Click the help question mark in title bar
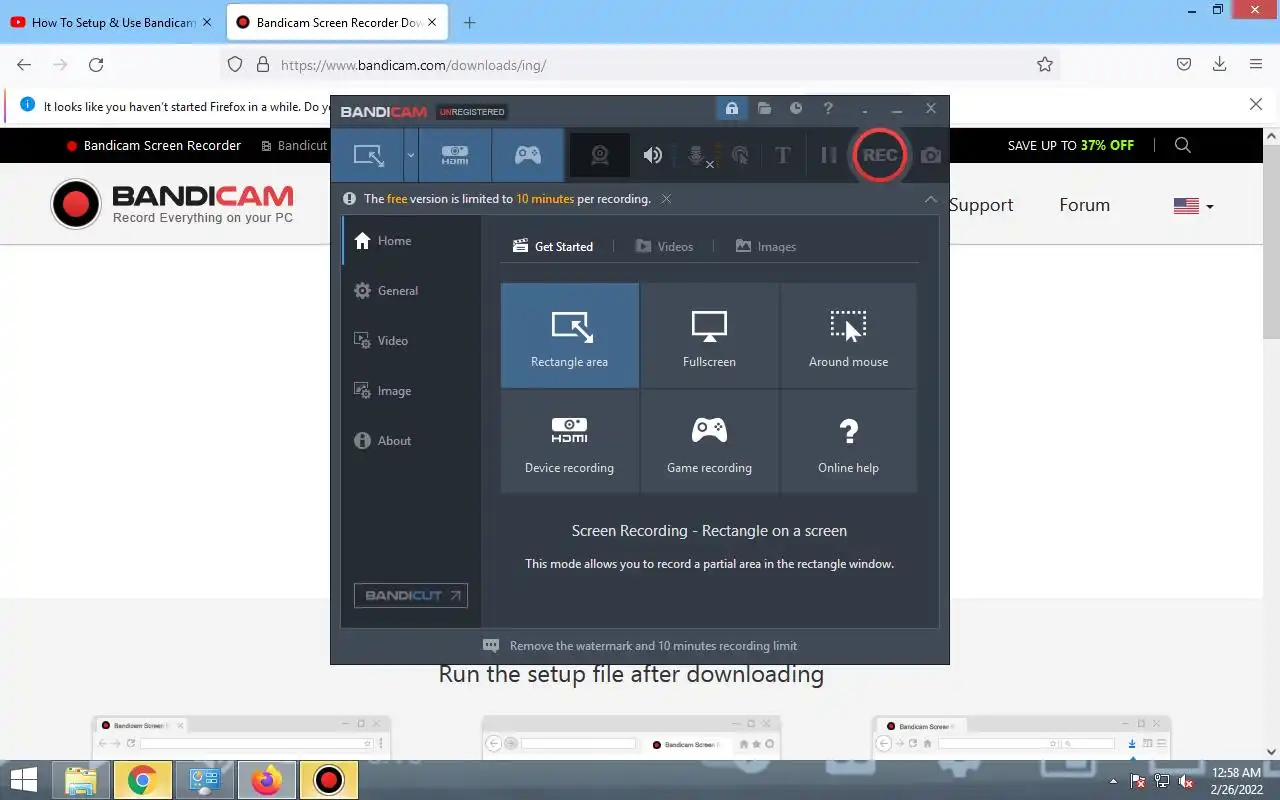Screen dimensions: 1280x800 [828, 108]
